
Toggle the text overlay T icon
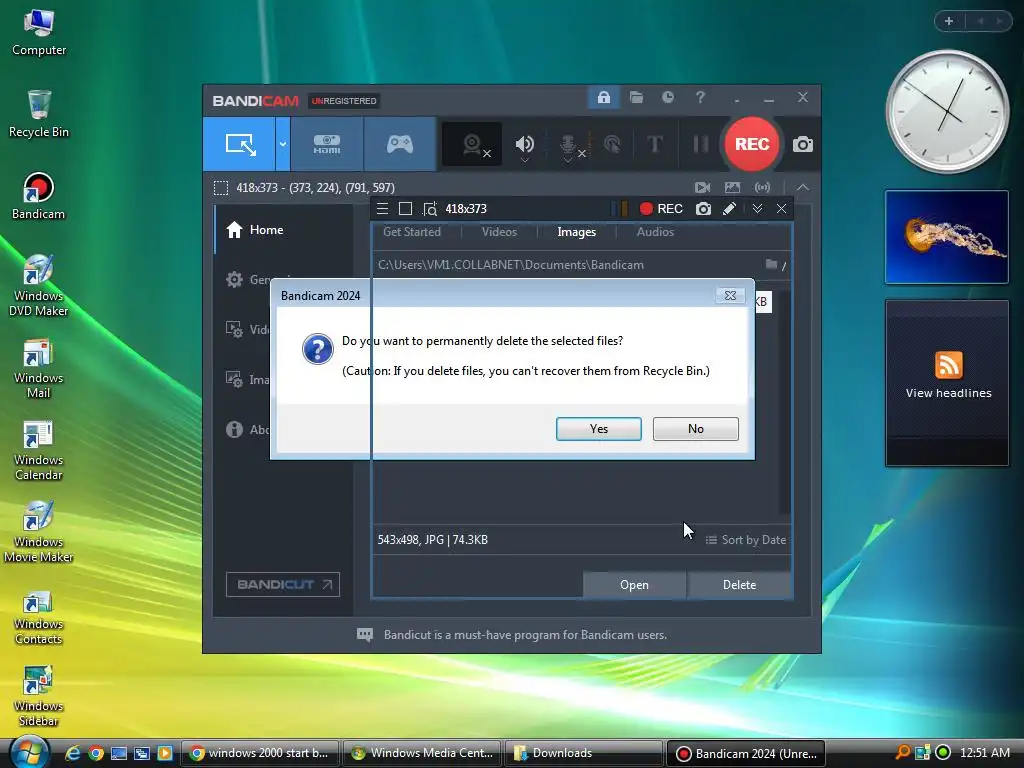pyautogui.click(x=654, y=144)
